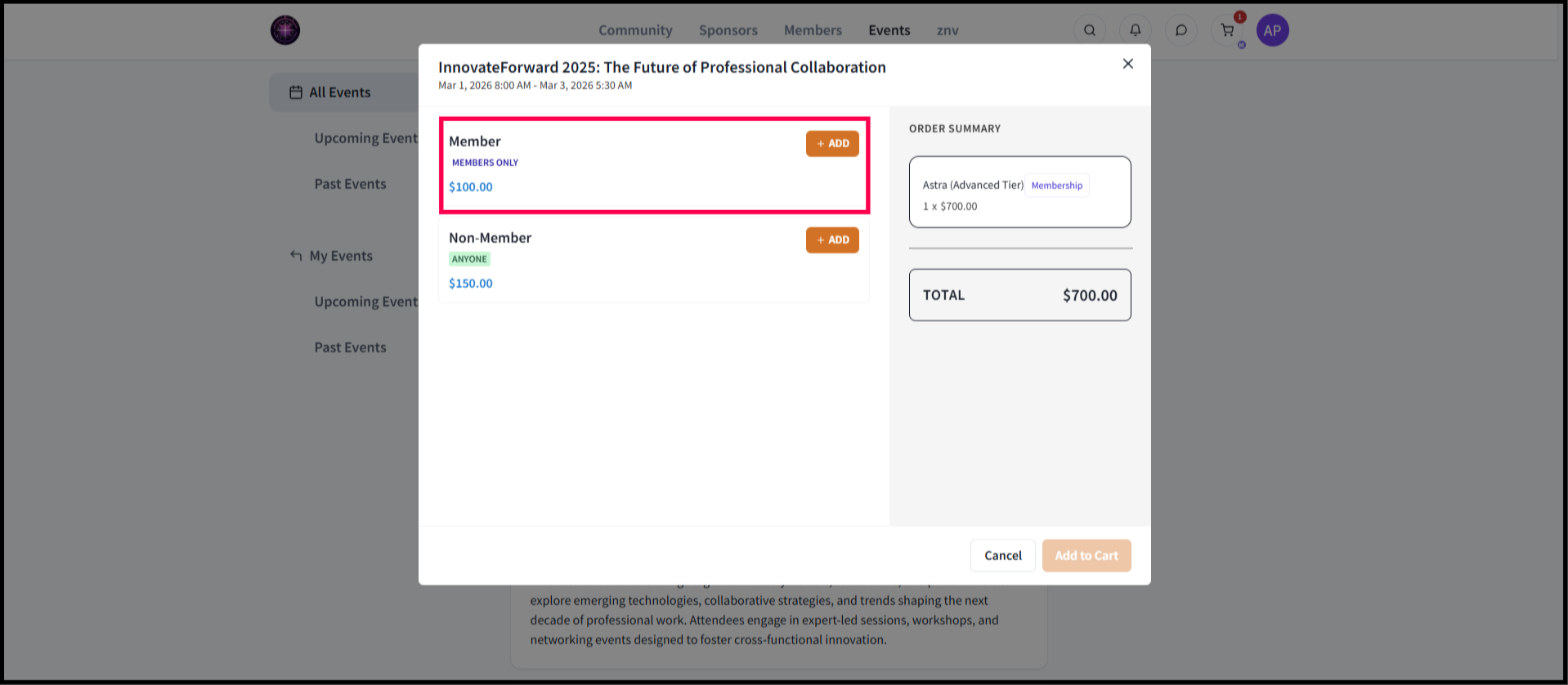Open the shopping cart icon

(1226, 30)
